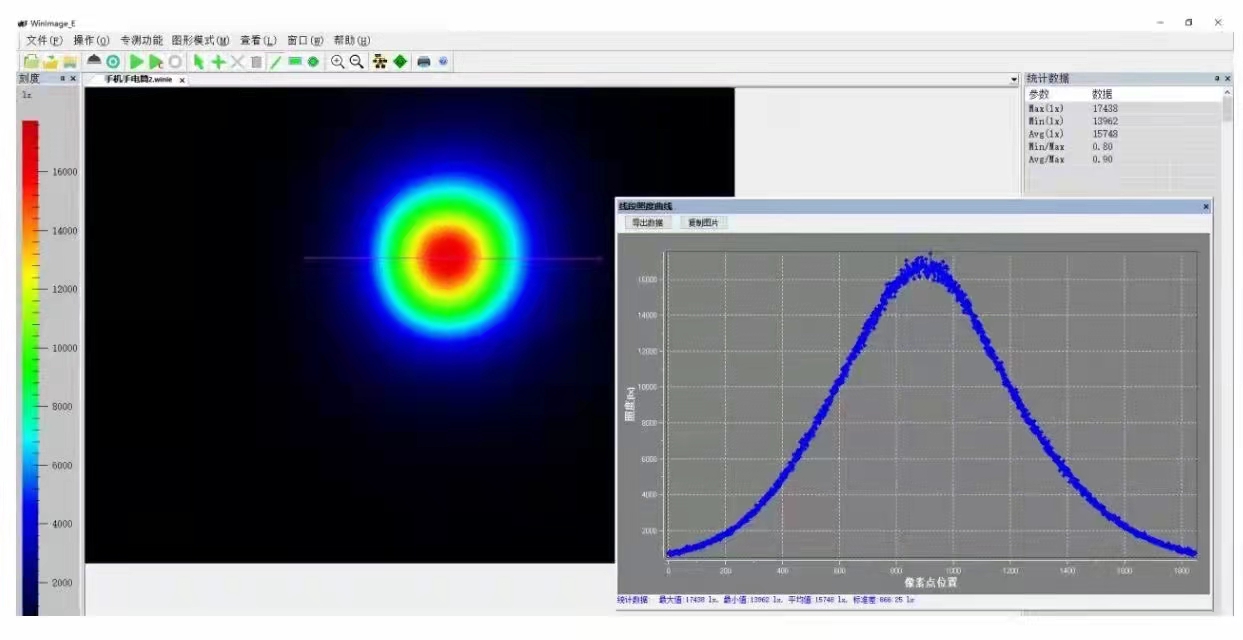Pin the 刻度 scale panel

click(62, 78)
